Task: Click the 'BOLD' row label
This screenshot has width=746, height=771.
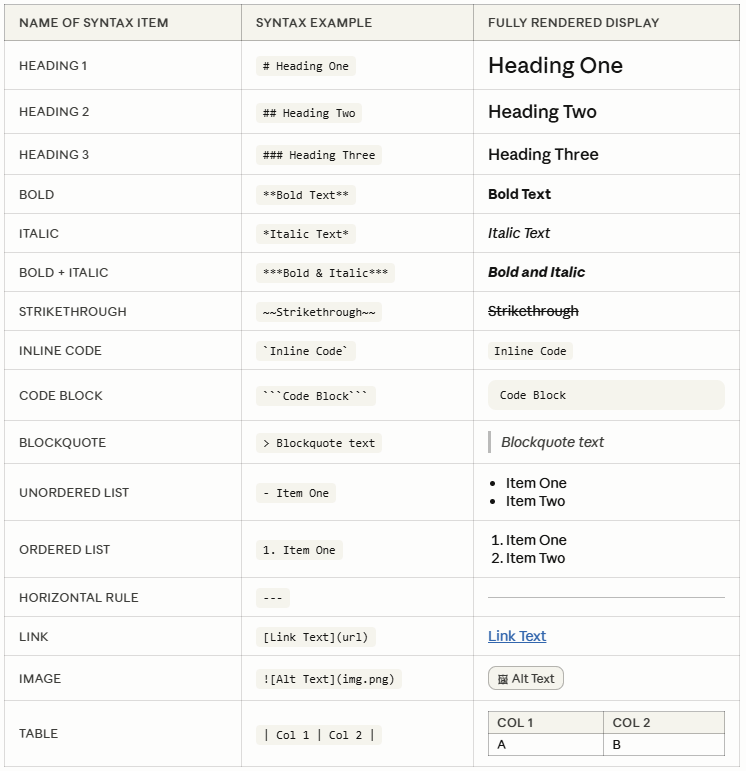Action: point(36,194)
